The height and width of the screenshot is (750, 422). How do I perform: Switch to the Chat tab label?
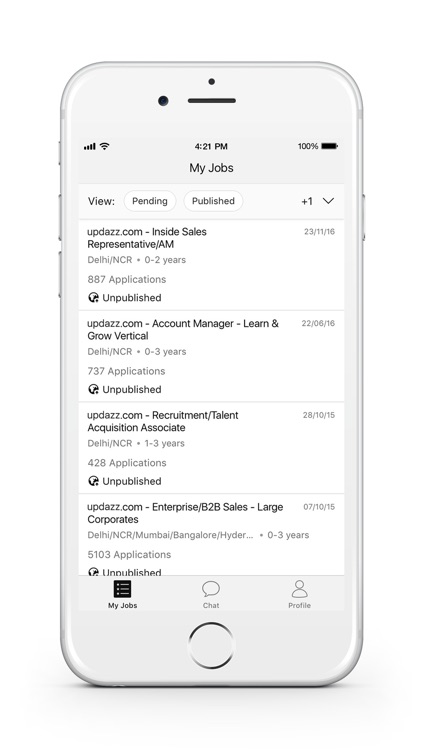pos(211,606)
